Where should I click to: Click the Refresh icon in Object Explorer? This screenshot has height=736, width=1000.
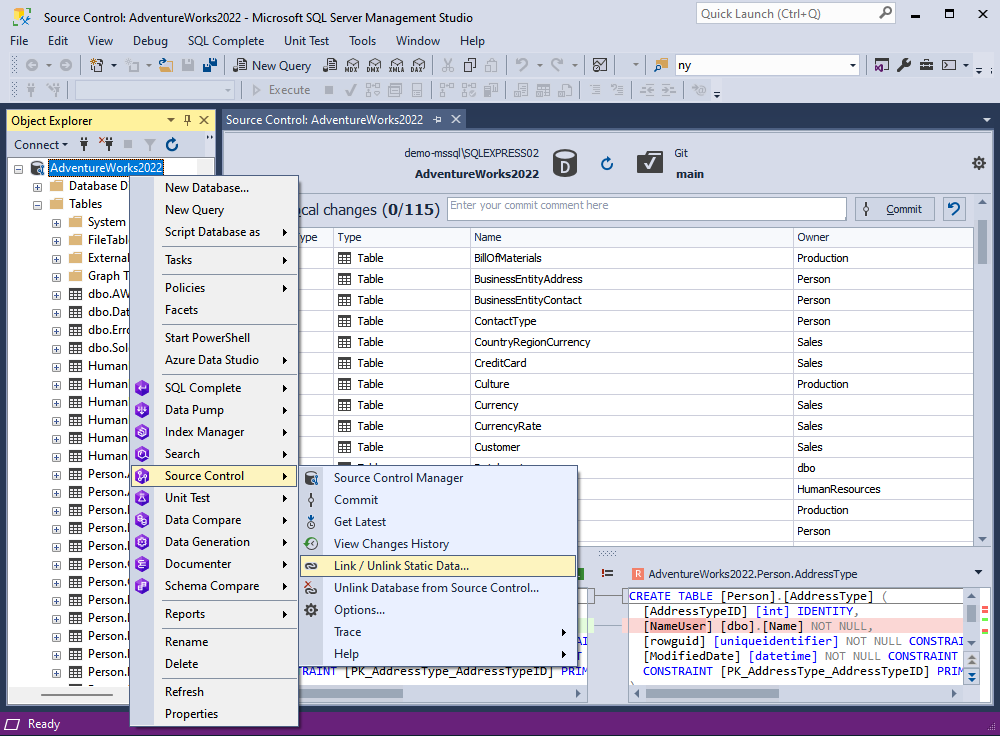[172, 145]
